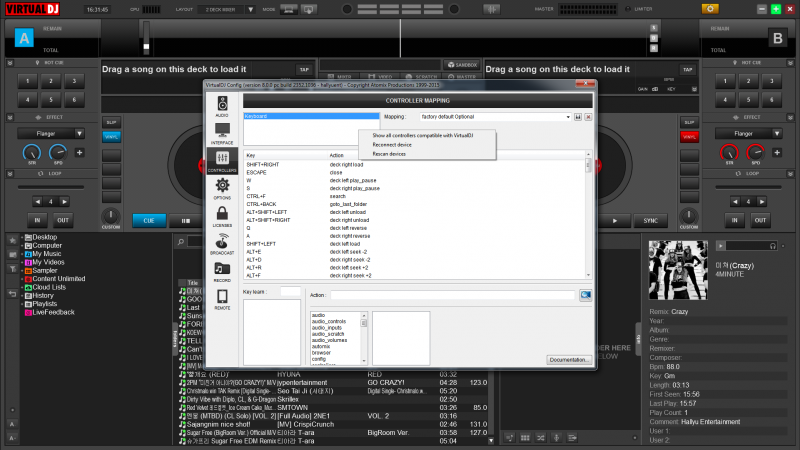Open the Remote config section
The height and width of the screenshot is (450, 800).
(222, 299)
